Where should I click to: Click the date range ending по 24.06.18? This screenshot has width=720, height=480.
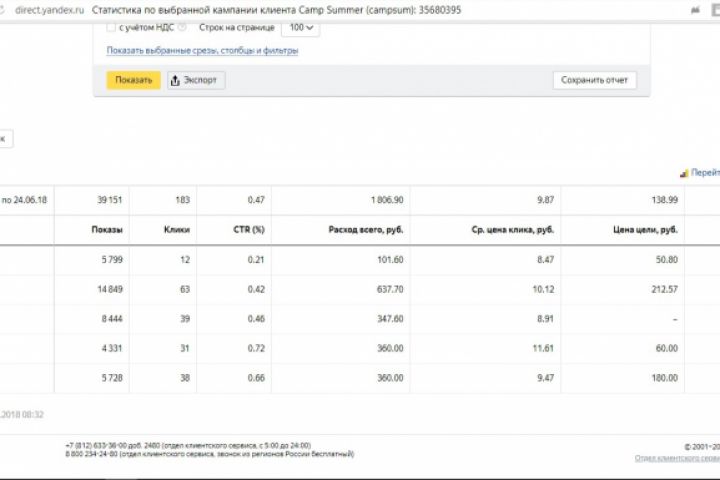24,200
